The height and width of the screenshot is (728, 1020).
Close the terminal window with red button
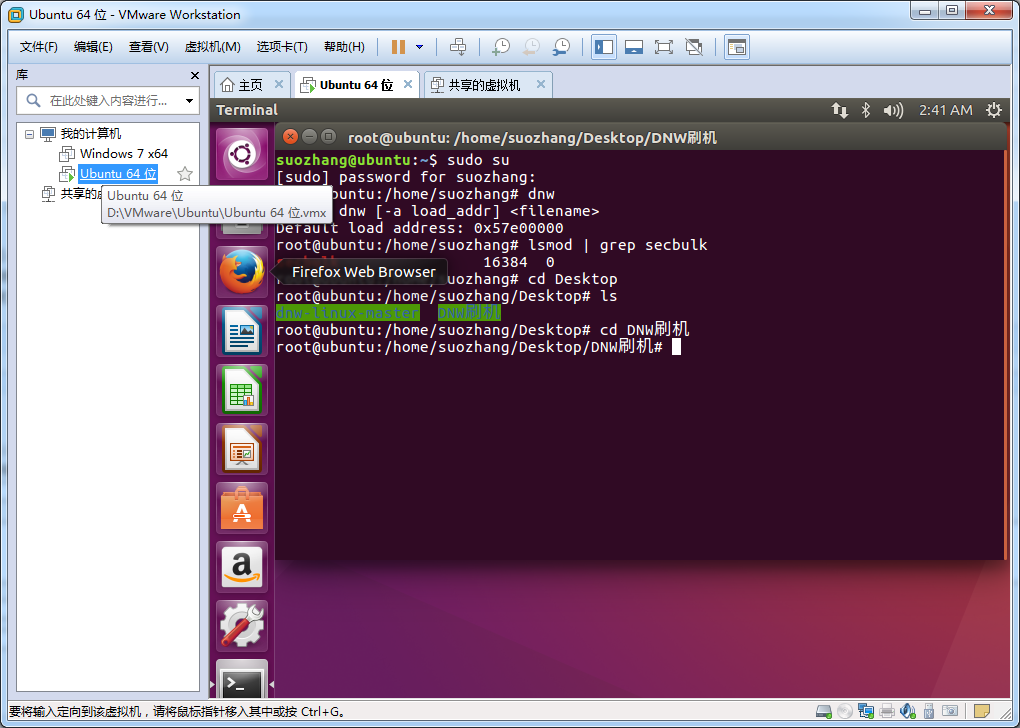click(x=291, y=137)
